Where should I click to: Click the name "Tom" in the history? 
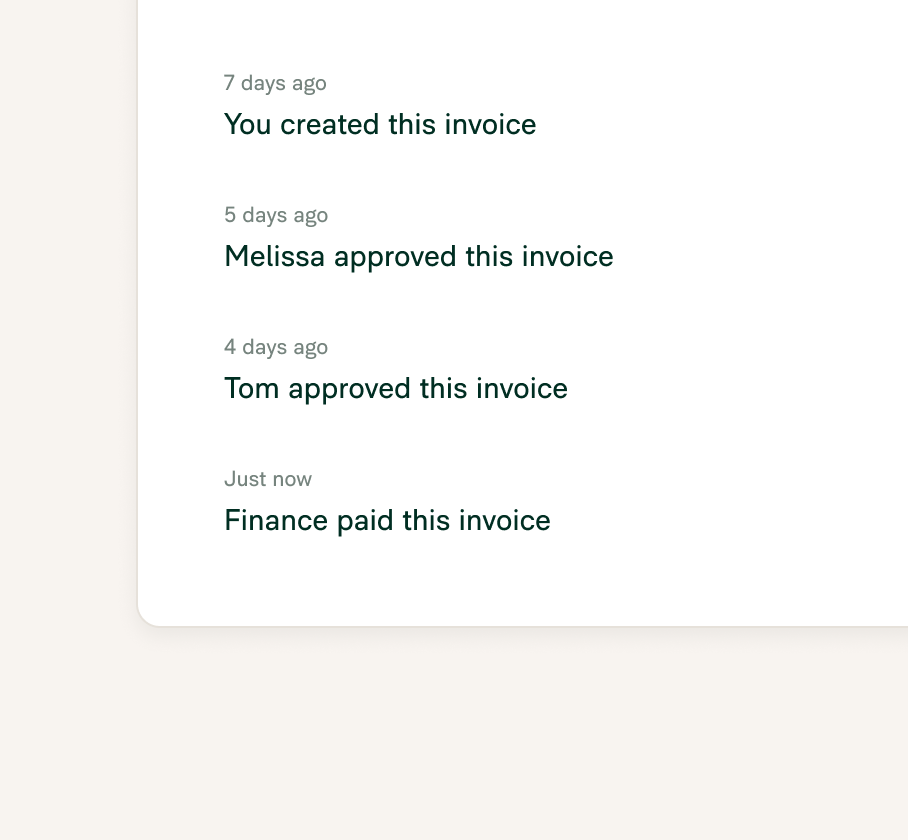(x=252, y=388)
